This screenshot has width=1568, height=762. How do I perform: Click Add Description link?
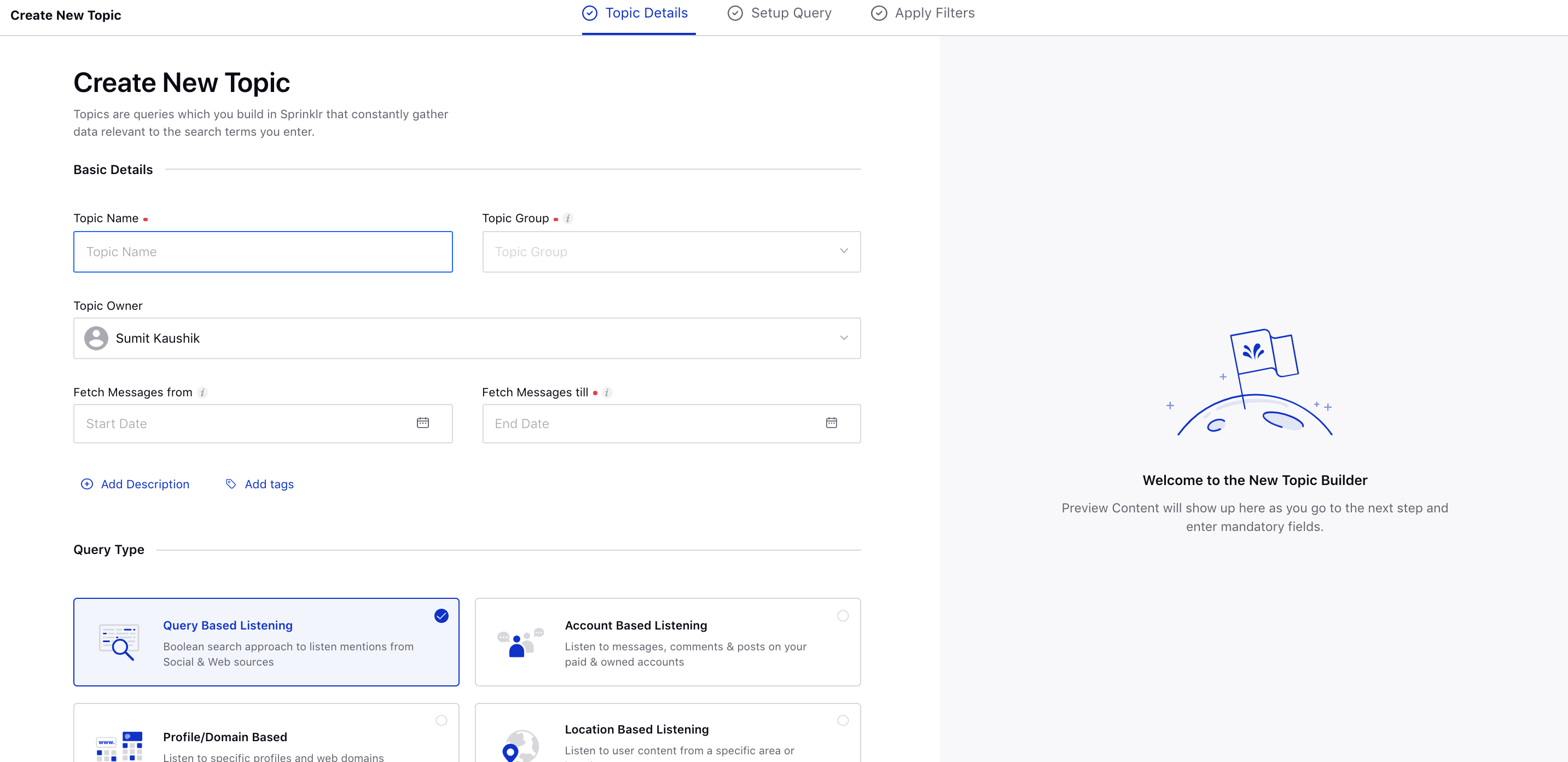click(145, 484)
